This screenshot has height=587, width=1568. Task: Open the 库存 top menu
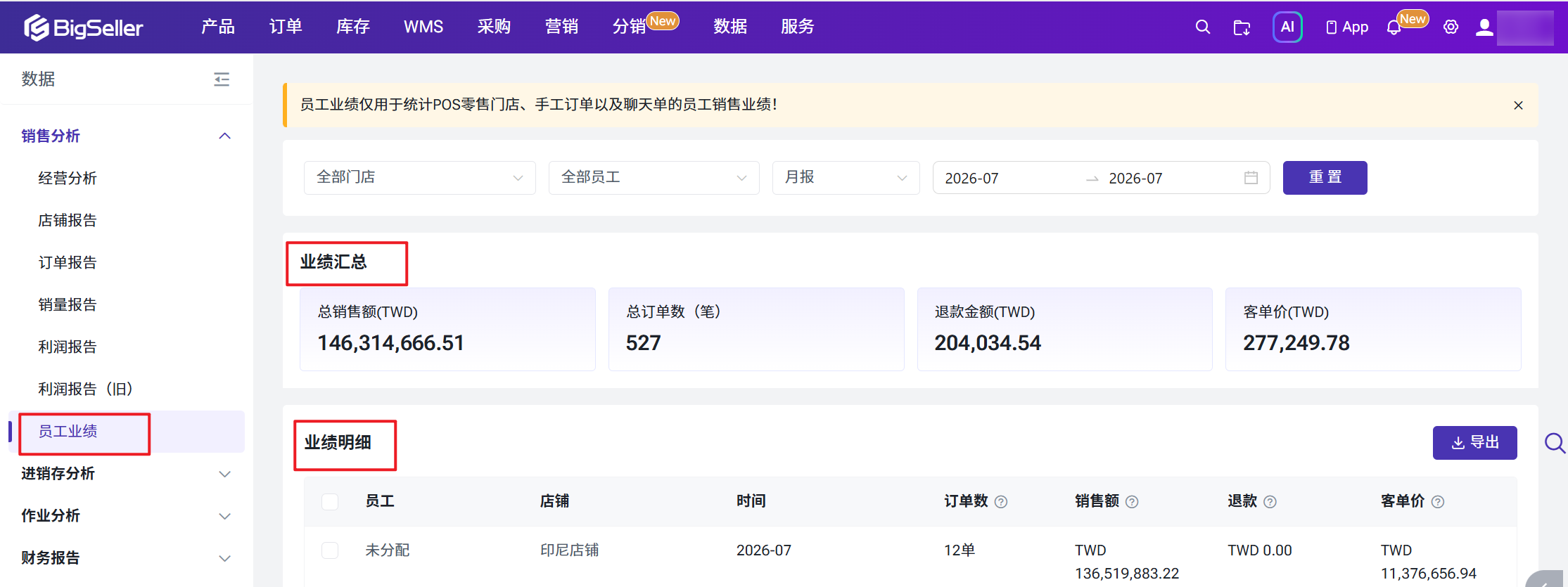point(353,27)
